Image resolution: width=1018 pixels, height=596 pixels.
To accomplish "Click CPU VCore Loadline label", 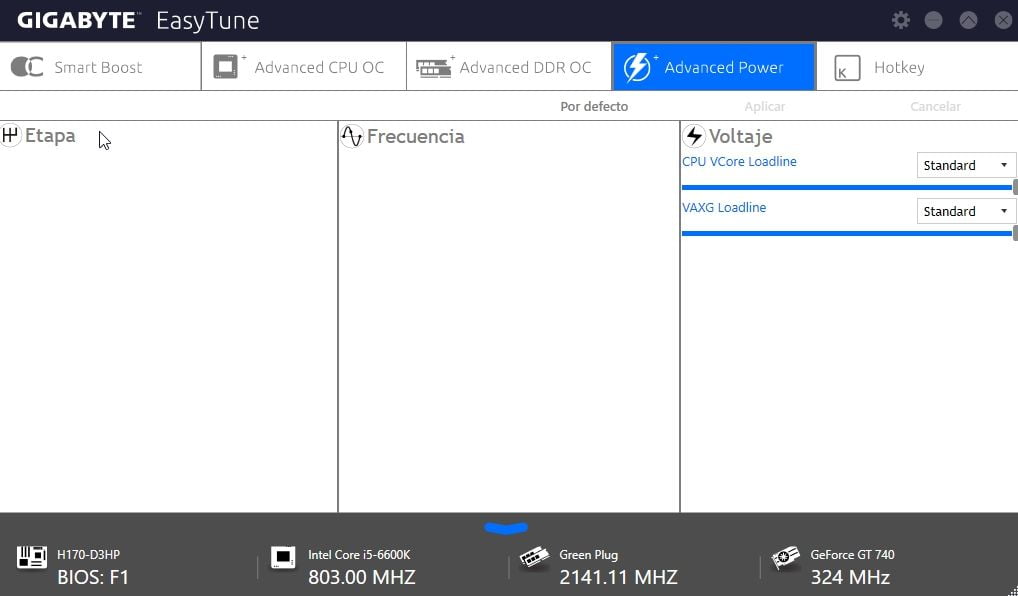I will pyautogui.click(x=739, y=162).
